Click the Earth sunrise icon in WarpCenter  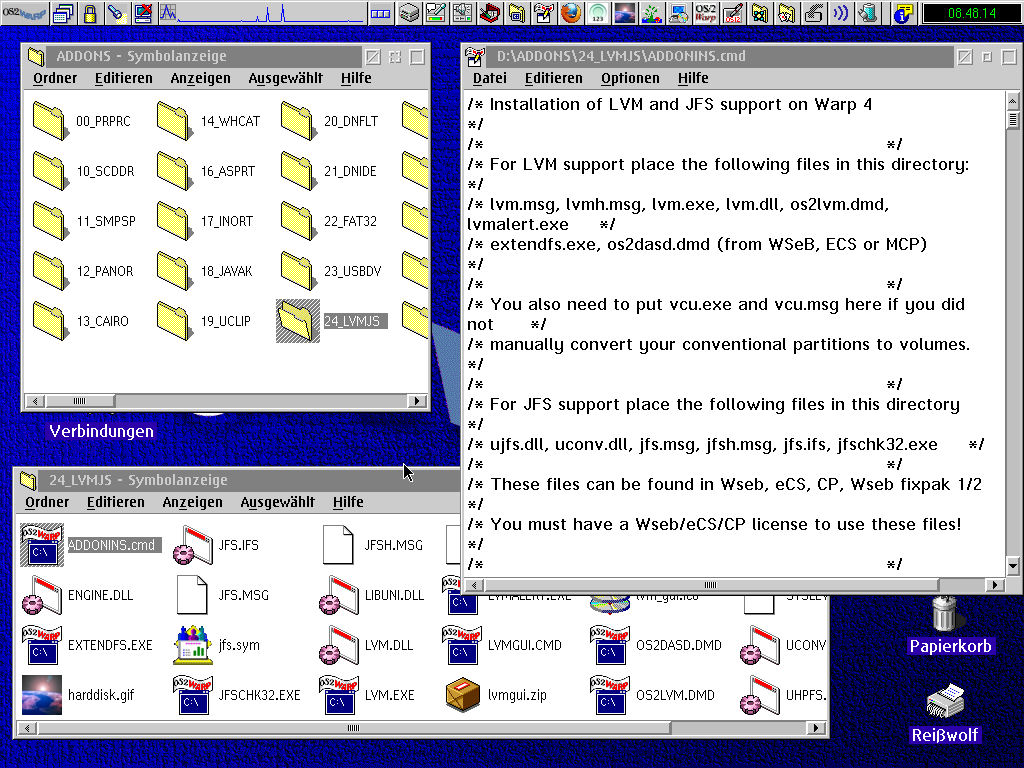(x=624, y=13)
